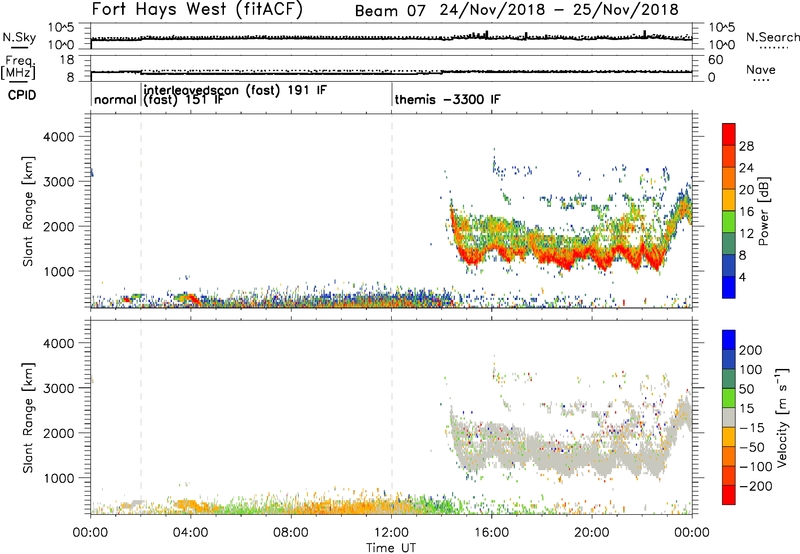Click the Power color bar blue bottom segment
The height and width of the screenshot is (554, 800).
729,287
